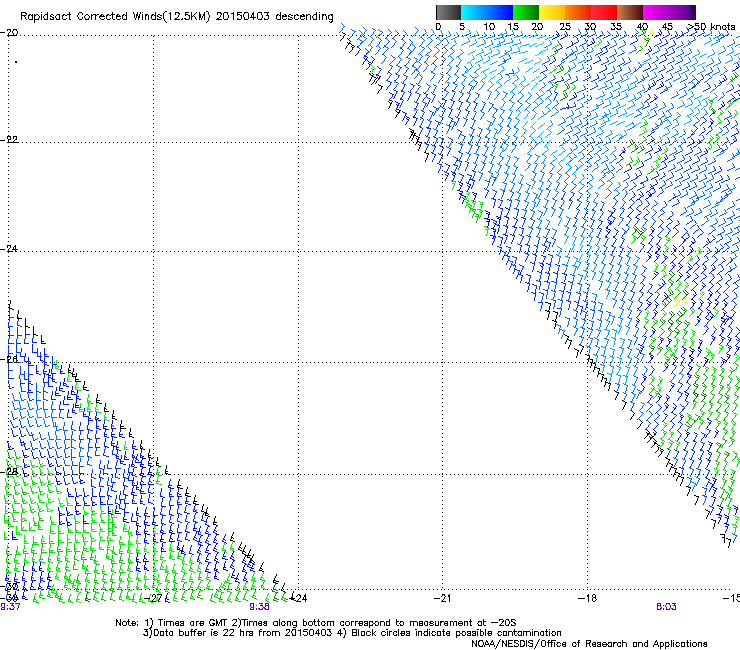Image resolution: width=740 pixels, height=650 pixels.
Task: Click the ">50 knots" legend label
Action: (x=711, y=26)
